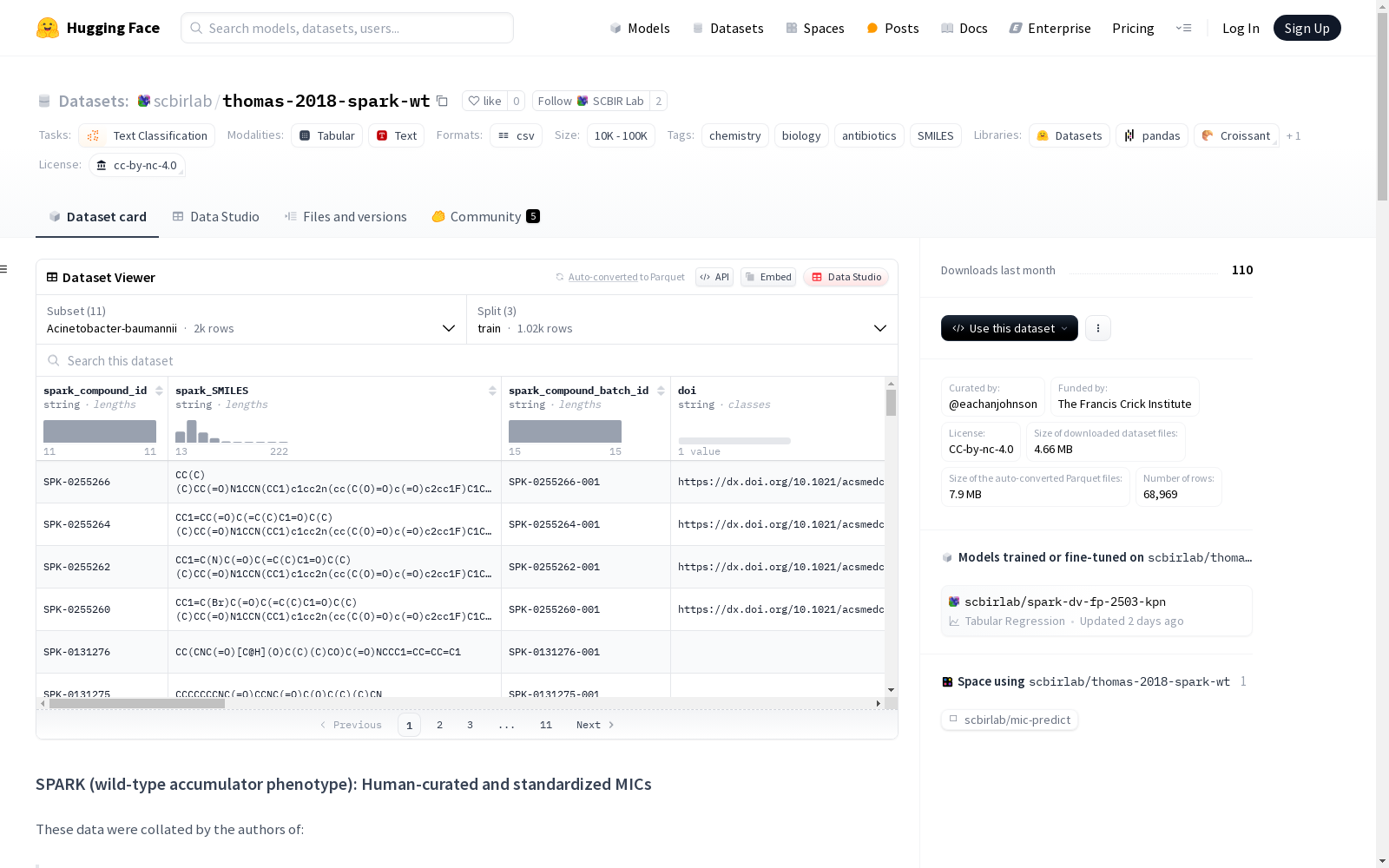
Task: Open Data Studio from the viewer header
Action: 846,277
